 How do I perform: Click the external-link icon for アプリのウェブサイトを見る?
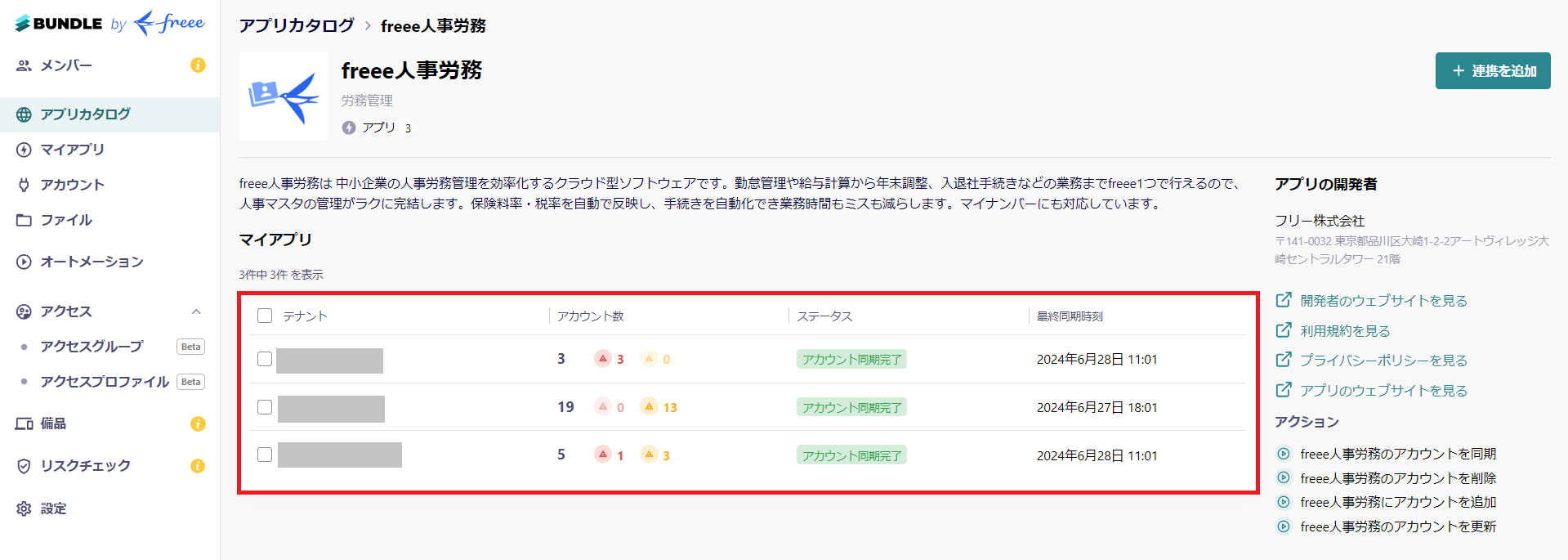click(x=1284, y=390)
